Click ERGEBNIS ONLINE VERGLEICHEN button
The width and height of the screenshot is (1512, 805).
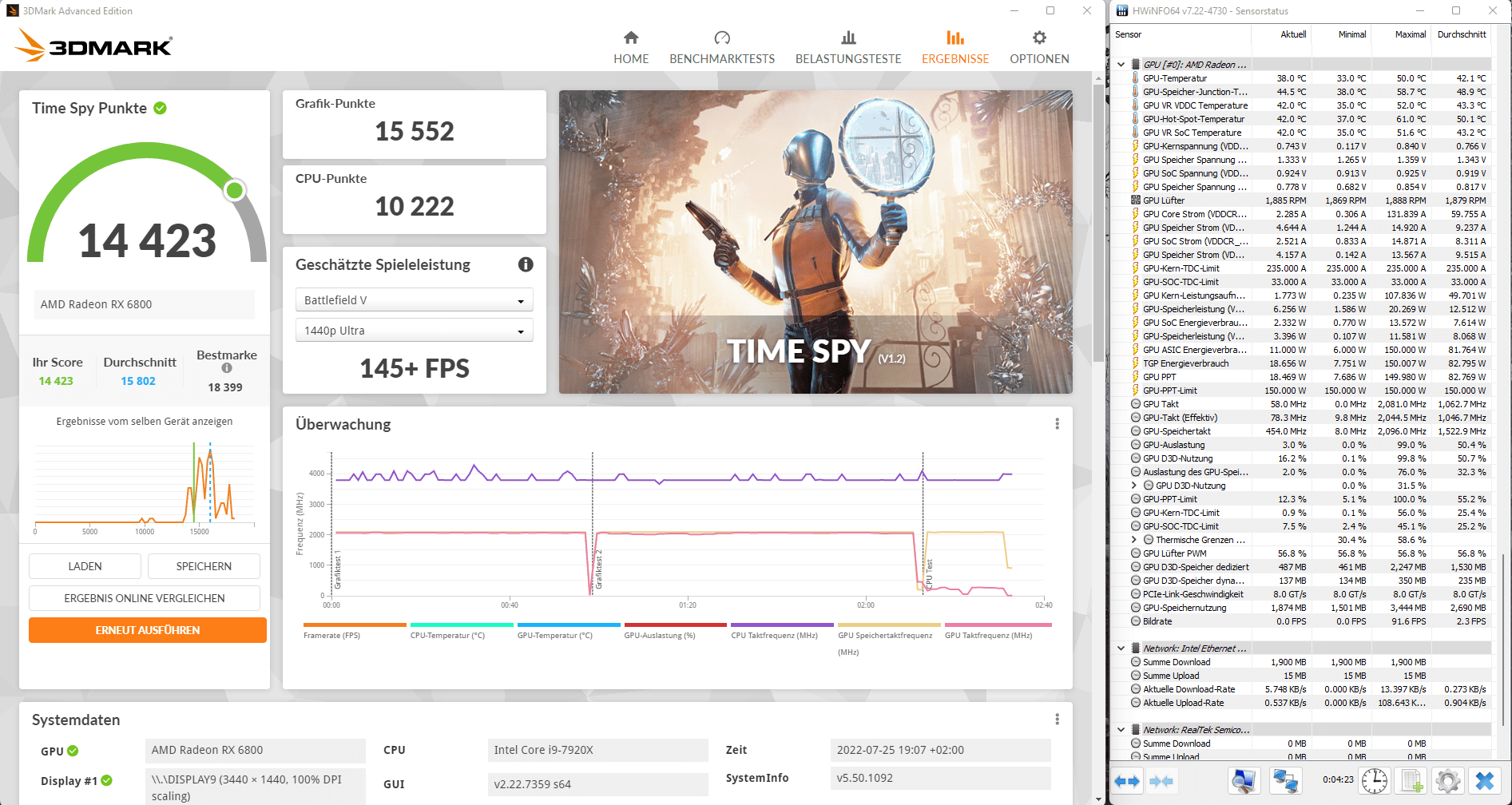(145, 598)
